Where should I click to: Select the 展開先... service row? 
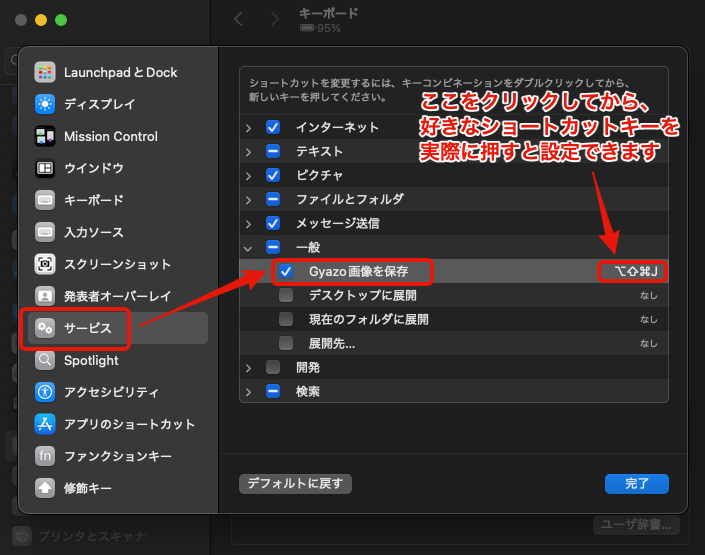450,343
